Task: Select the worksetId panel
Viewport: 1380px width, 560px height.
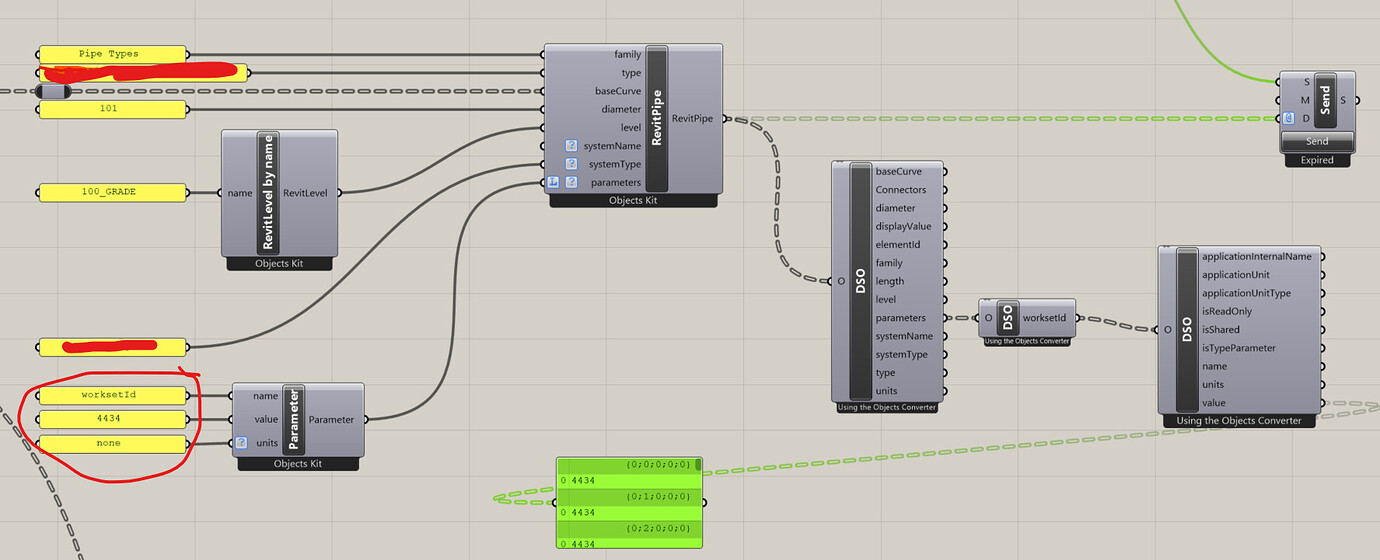Action: [112, 395]
